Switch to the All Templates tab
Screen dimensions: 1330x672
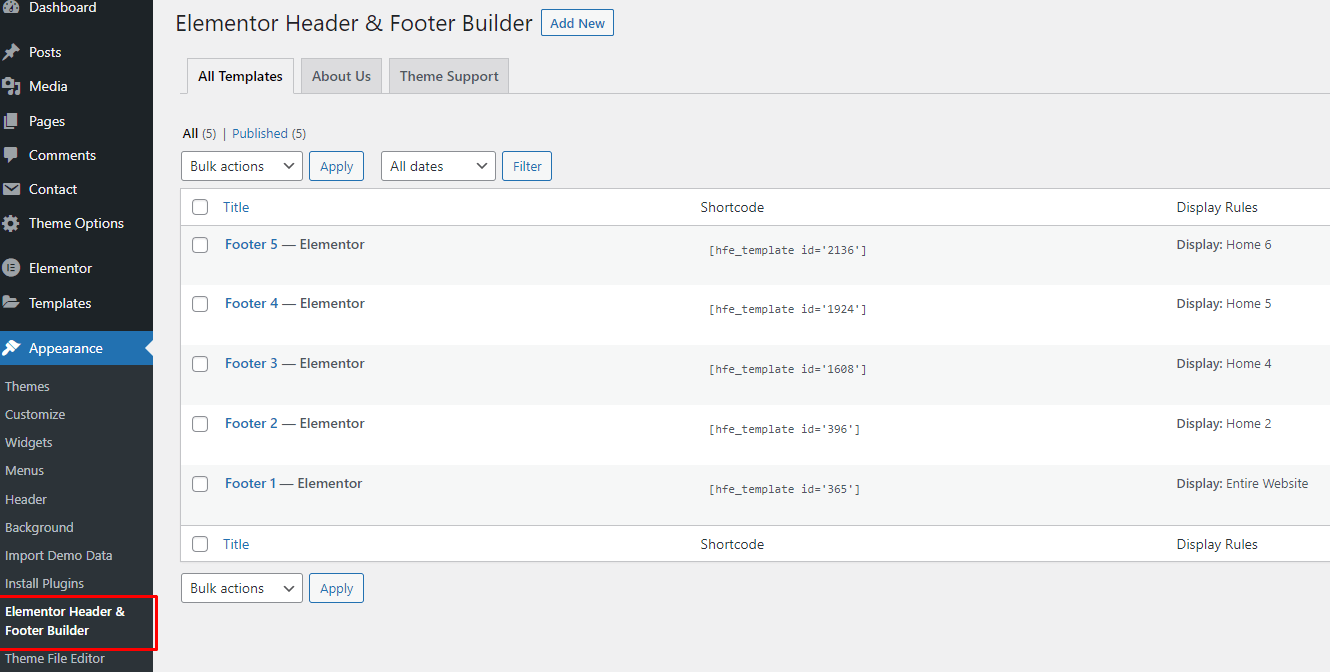coord(240,76)
